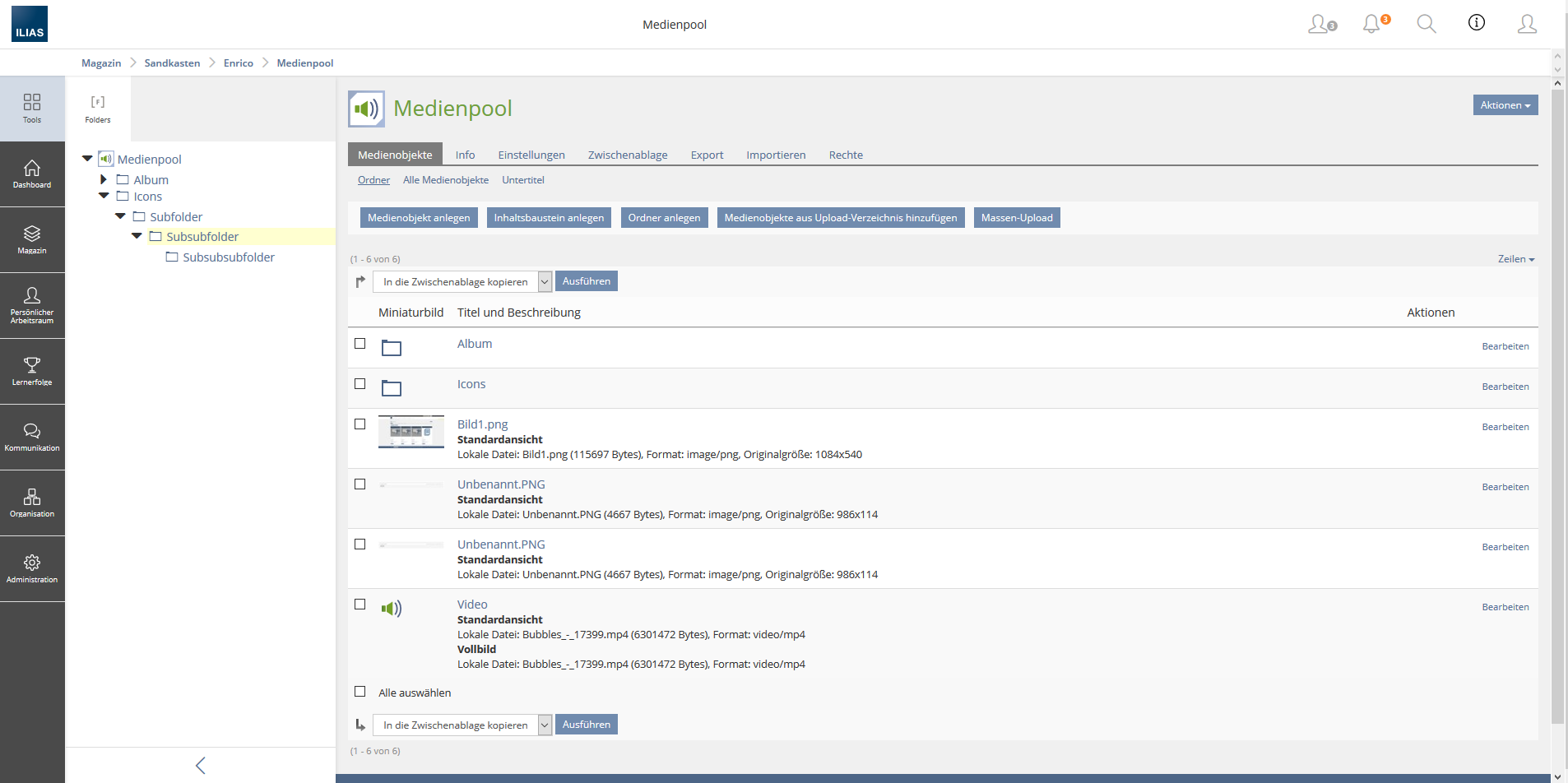Expand the Album tree folder arrow
Screen dimensions: 1568x783
click(104, 179)
